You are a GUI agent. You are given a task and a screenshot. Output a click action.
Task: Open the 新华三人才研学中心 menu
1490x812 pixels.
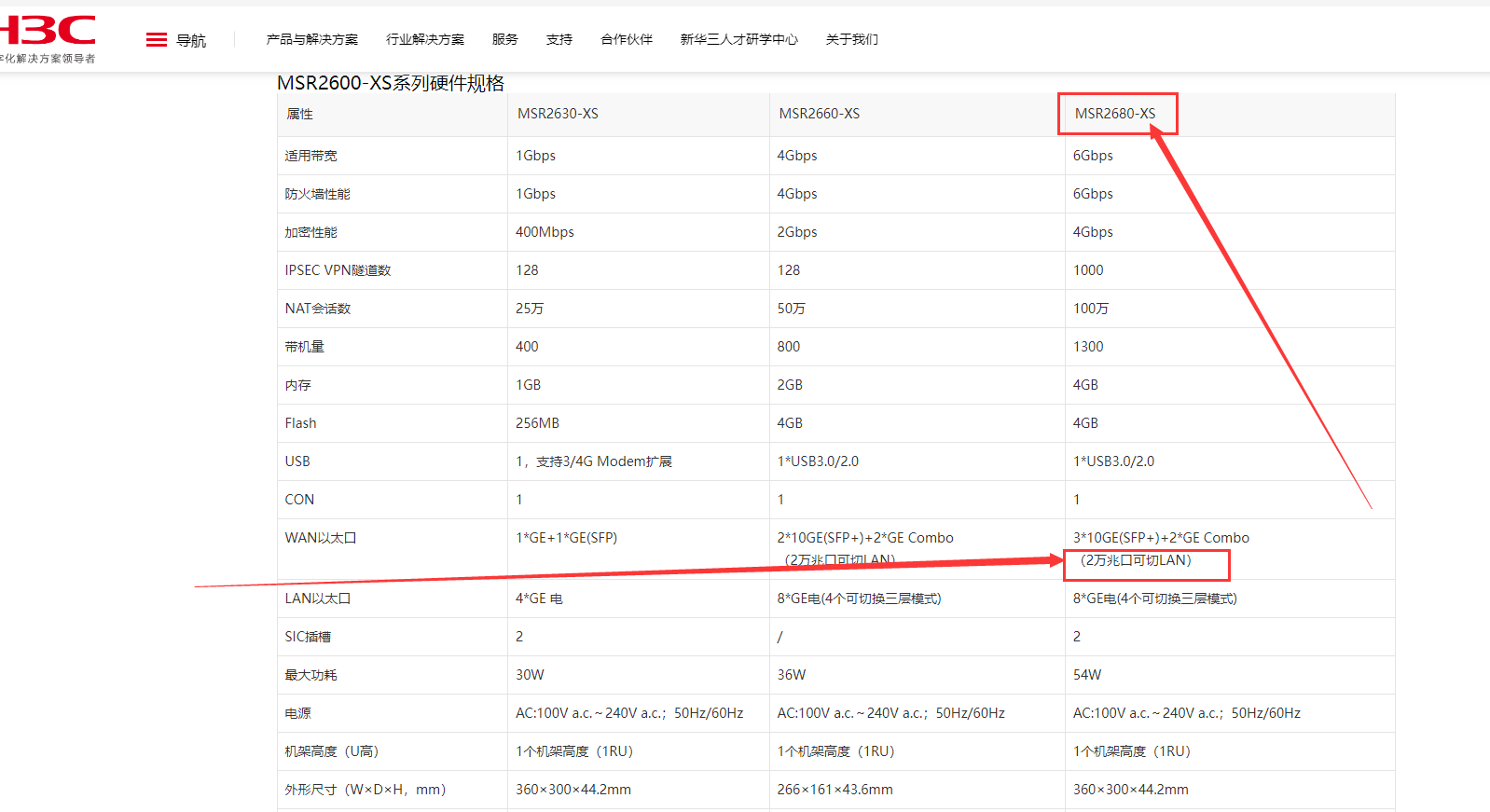739,39
